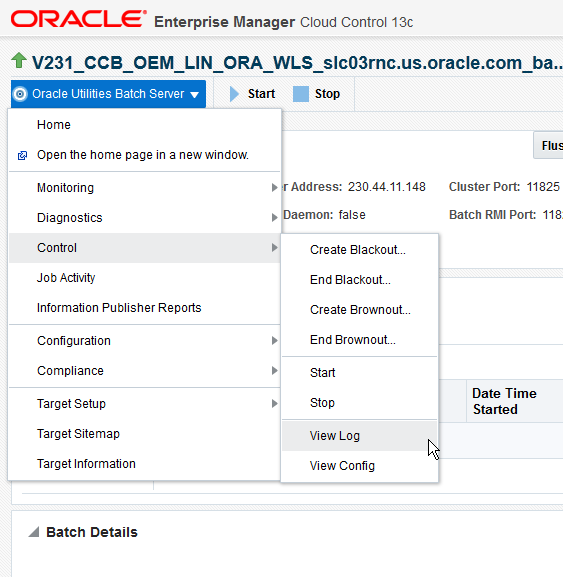The width and height of the screenshot is (563, 577).
Task: Click the Batch RMI Port label
Action: click(492, 215)
